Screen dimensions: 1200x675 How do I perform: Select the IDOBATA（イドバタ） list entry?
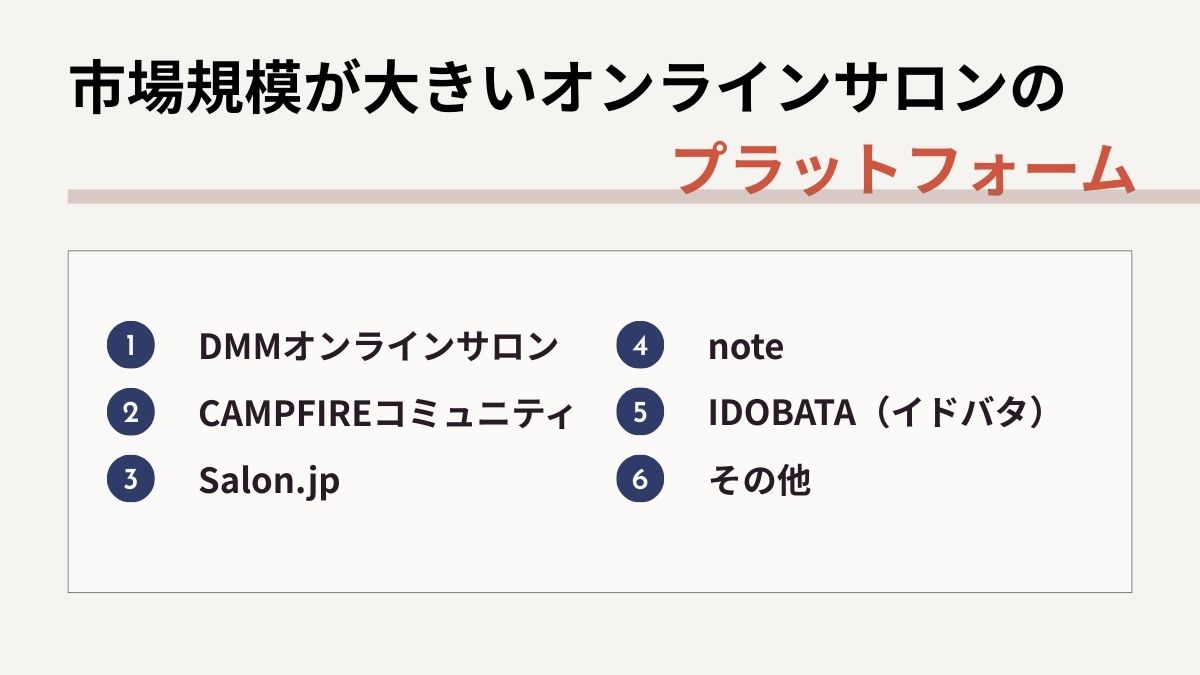(x=879, y=414)
